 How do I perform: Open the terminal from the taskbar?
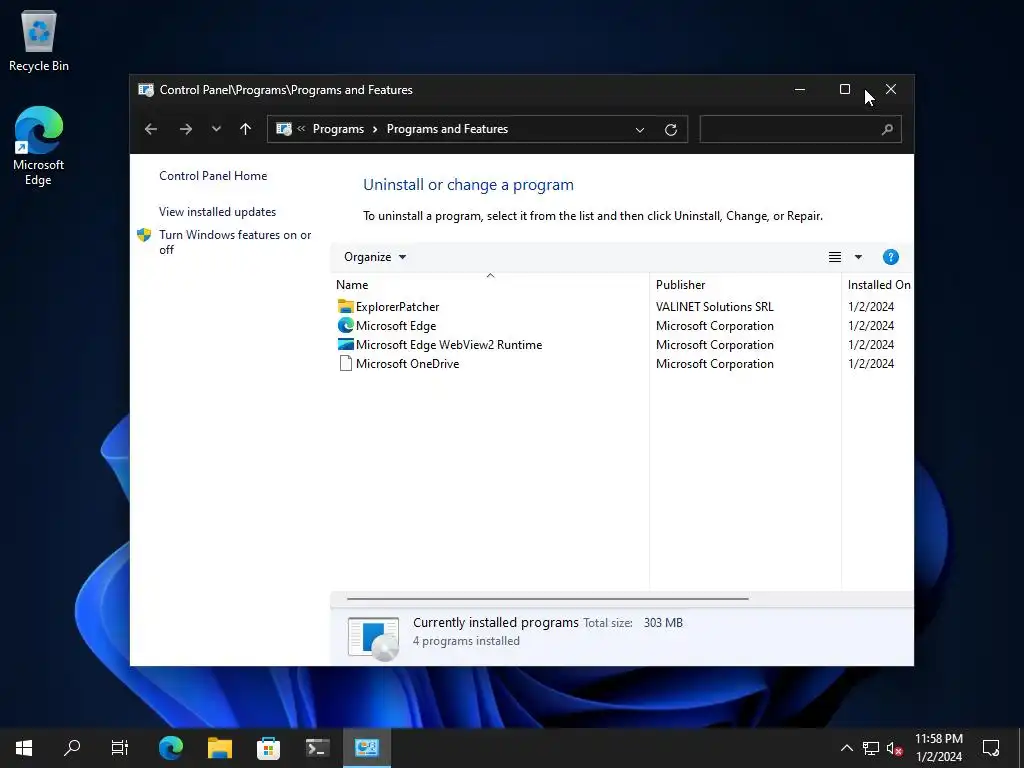click(x=317, y=748)
